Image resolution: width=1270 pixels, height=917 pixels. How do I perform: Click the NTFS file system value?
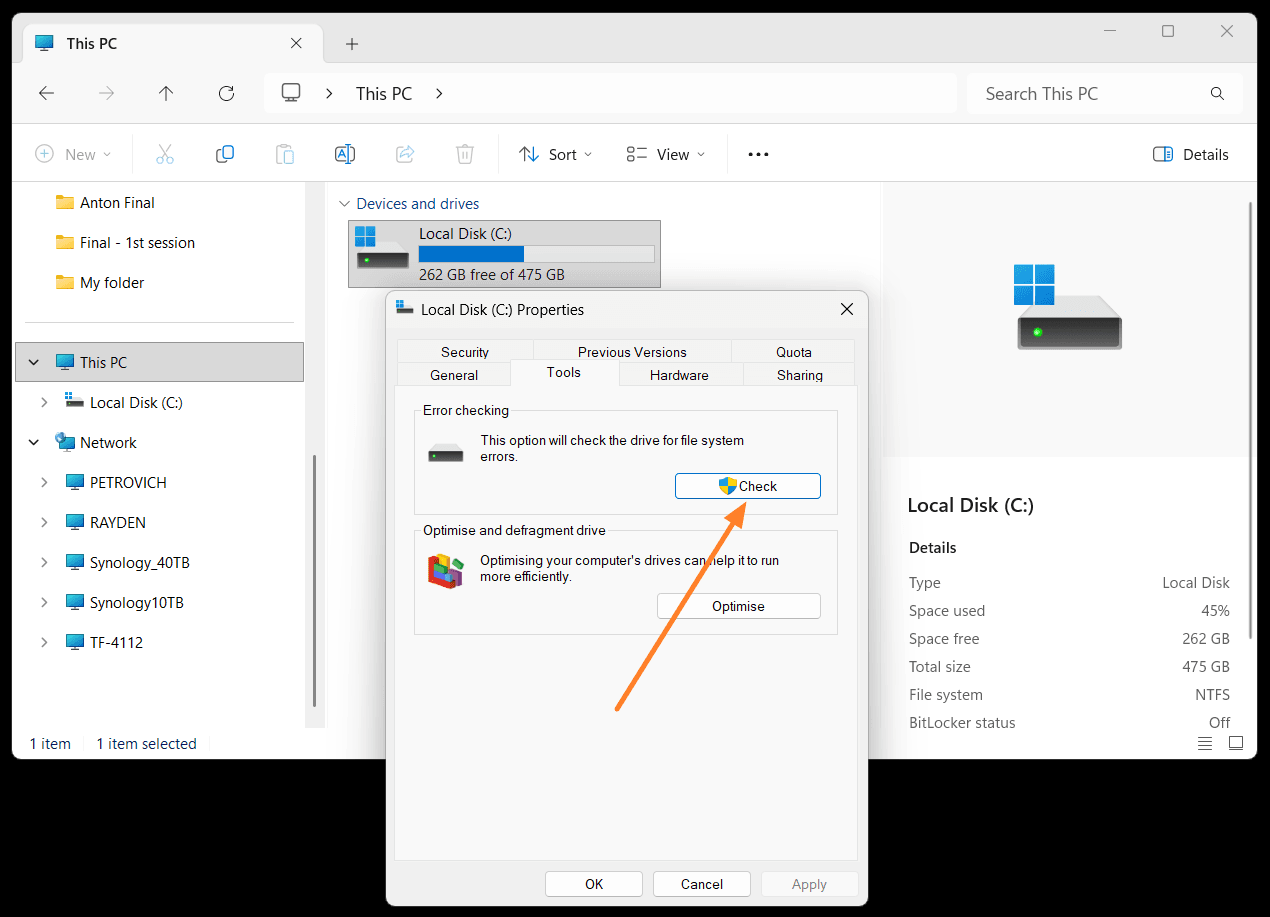click(1211, 694)
